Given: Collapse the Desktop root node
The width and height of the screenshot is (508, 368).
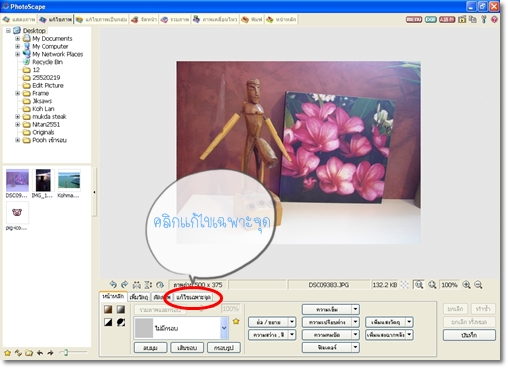Looking at the screenshot, I should pos(8,31).
